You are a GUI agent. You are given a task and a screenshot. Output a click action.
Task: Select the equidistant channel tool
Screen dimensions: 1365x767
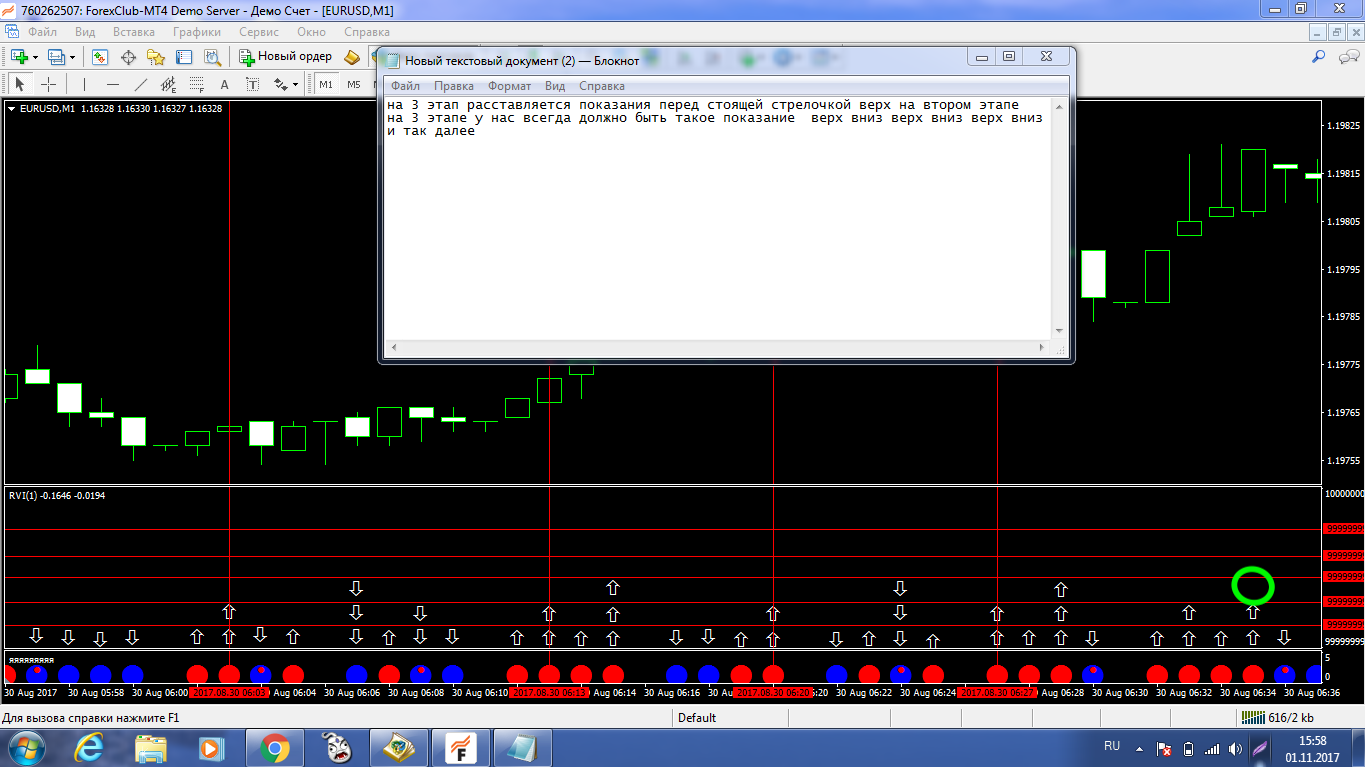(x=168, y=84)
